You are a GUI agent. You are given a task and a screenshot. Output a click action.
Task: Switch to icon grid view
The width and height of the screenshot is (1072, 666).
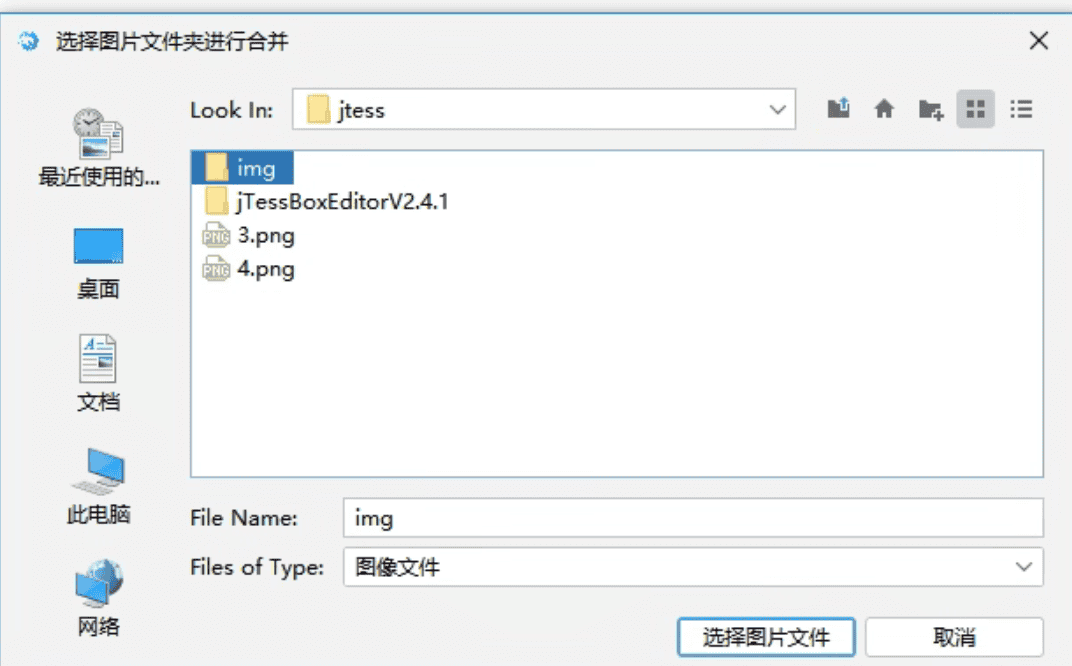click(x=975, y=109)
